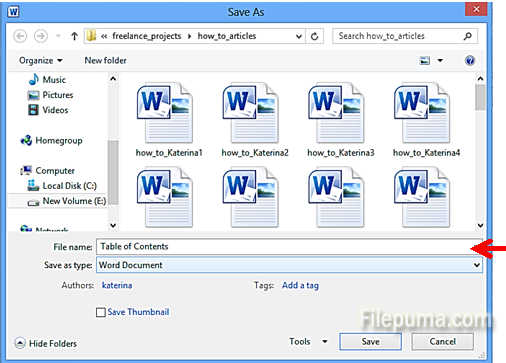
Task: Open recent locations dropdown arrow
Action: 58,36
